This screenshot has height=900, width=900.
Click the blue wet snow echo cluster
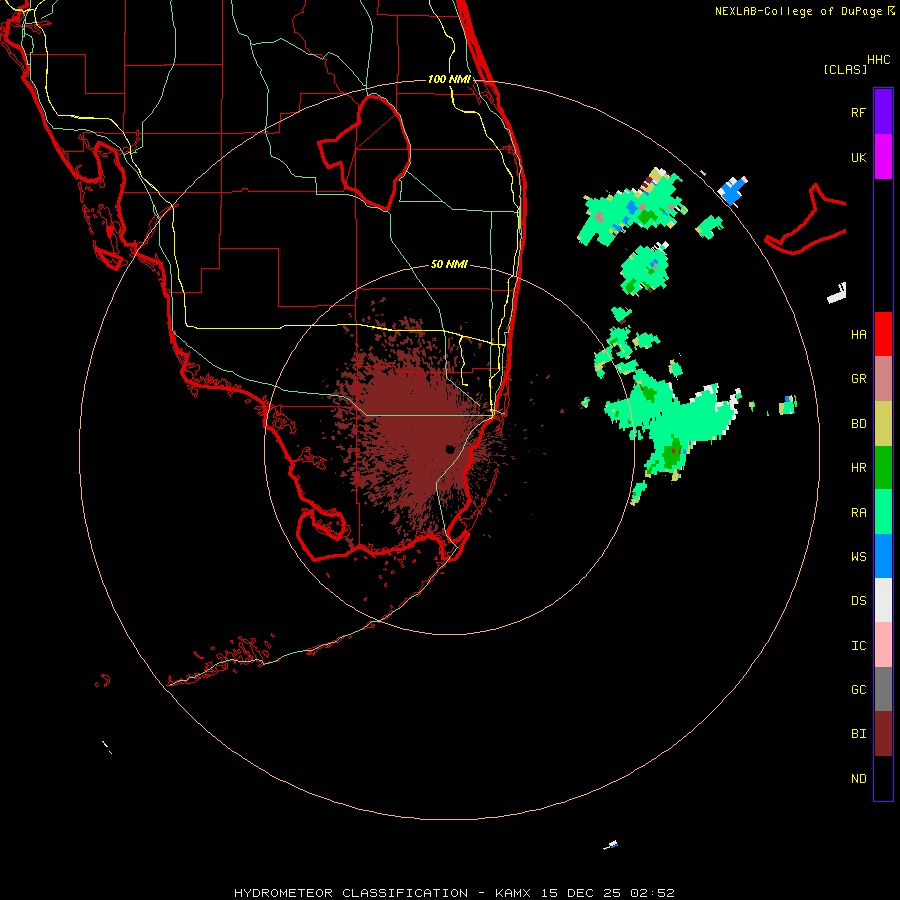[x=733, y=191]
